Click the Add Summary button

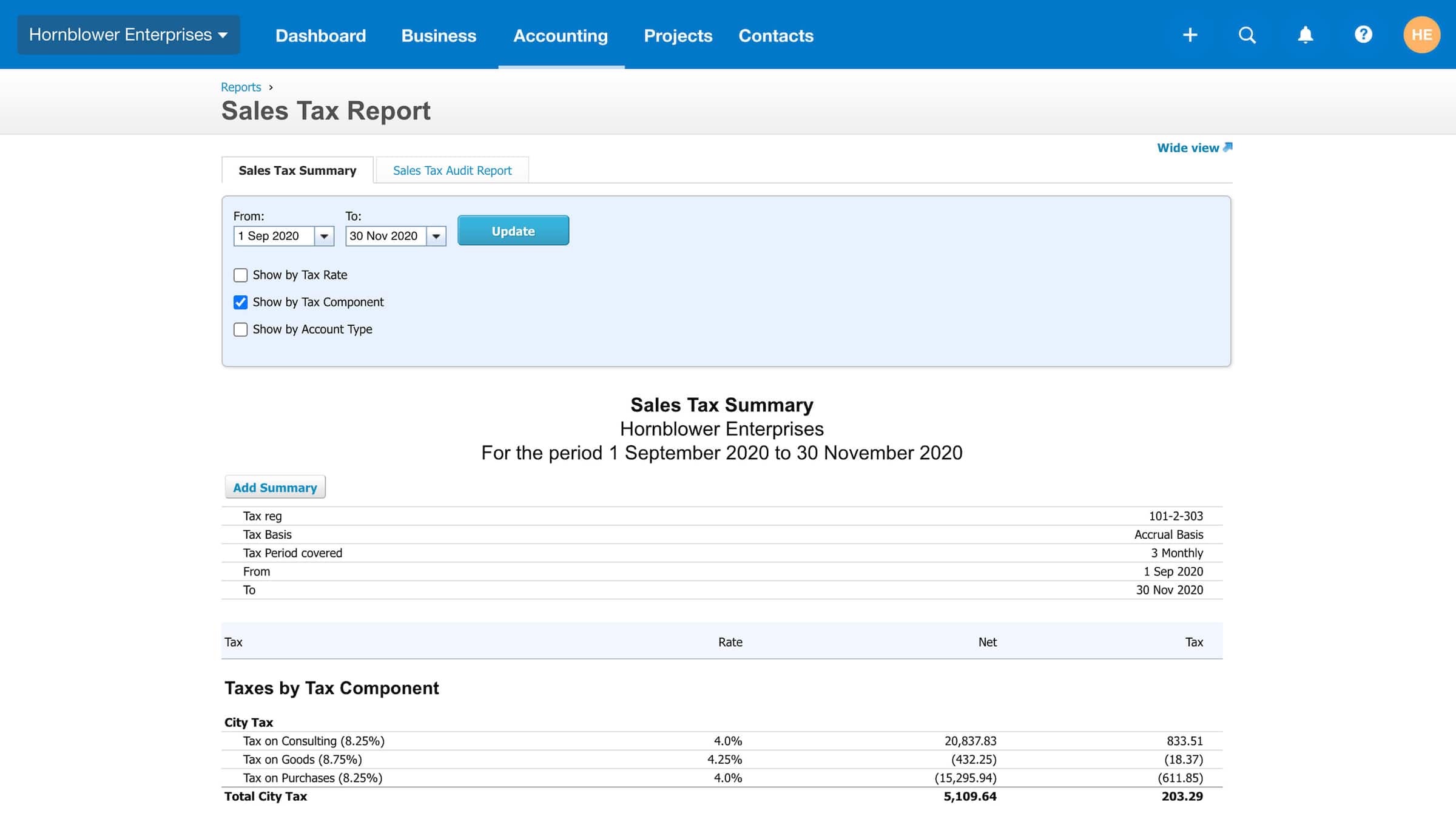click(x=275, y=487)
